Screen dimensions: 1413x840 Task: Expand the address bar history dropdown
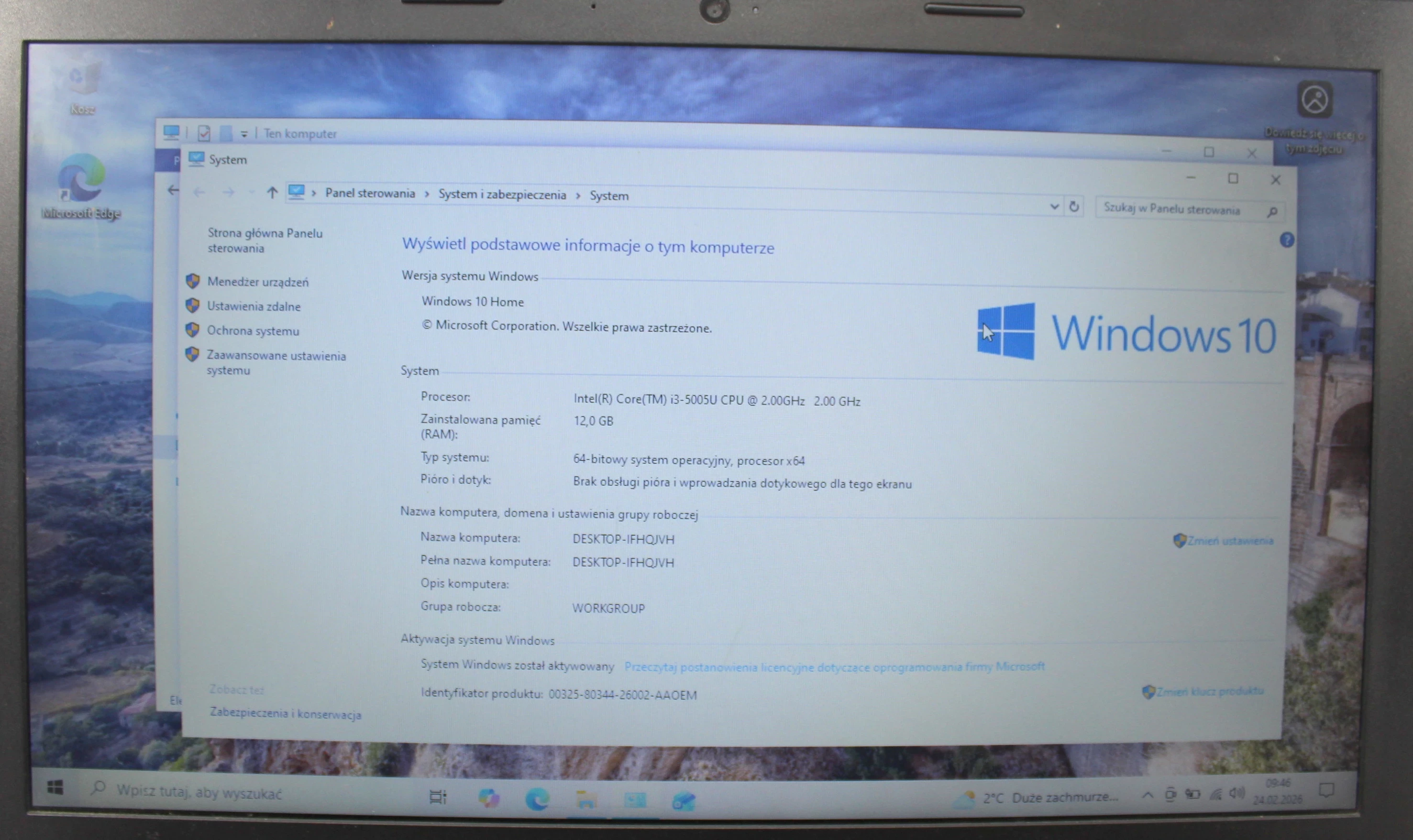(x=1055, y=207)
